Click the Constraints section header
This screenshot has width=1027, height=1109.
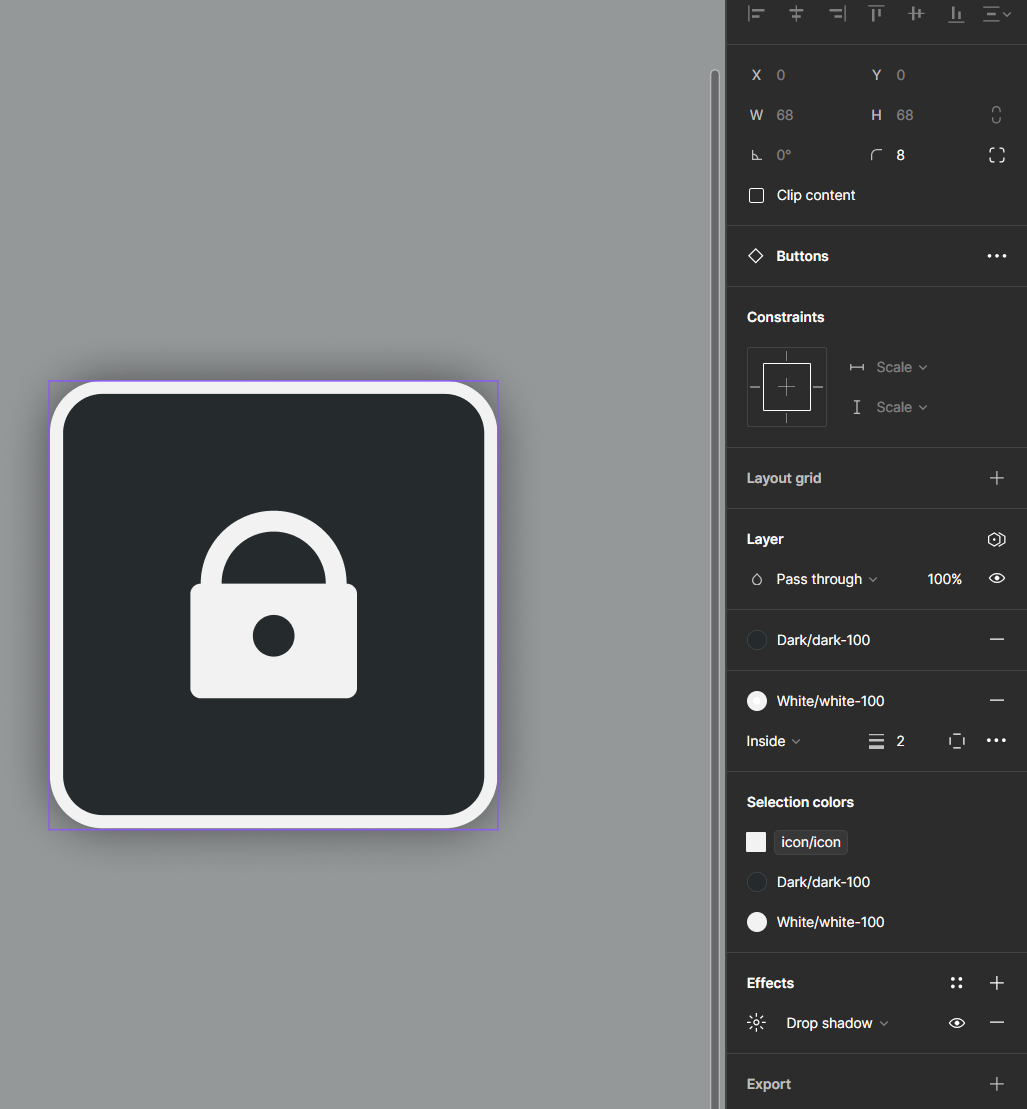tap(785, 317)
